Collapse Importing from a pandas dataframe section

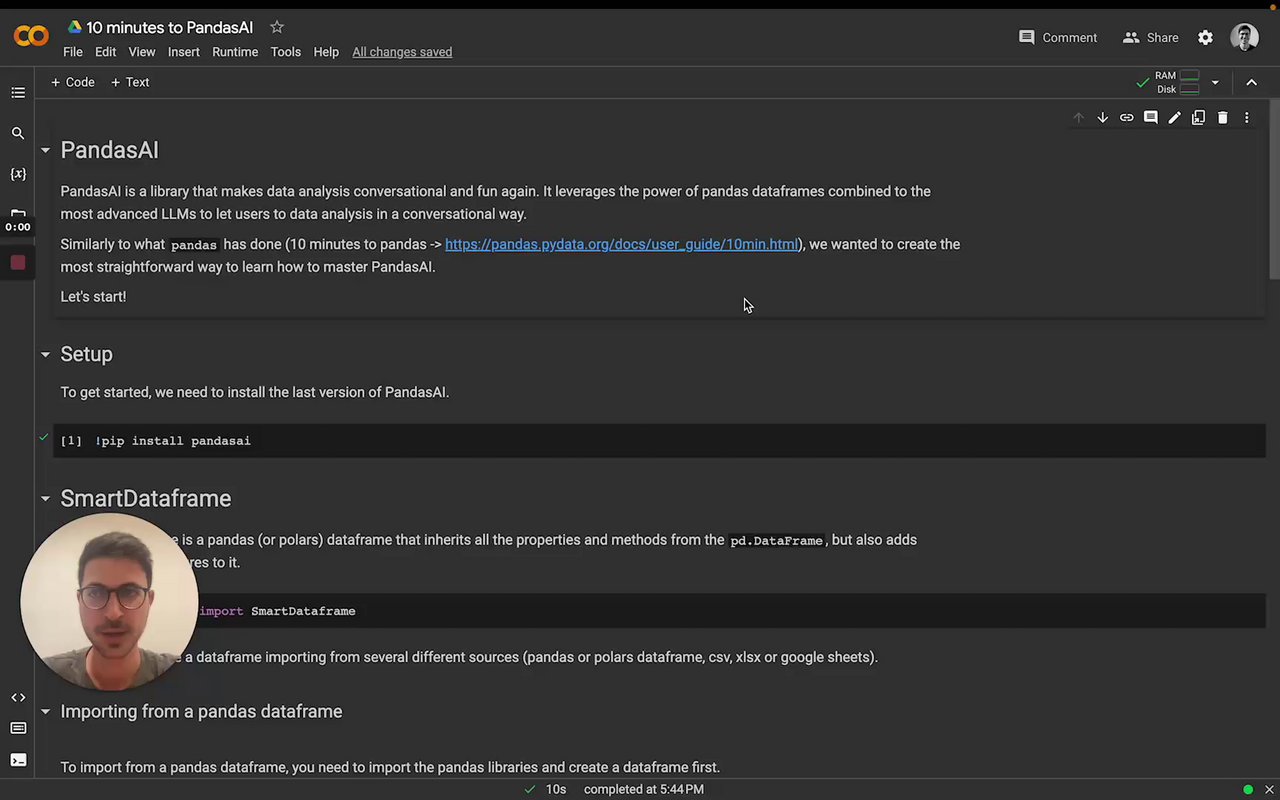coord(45,712)
